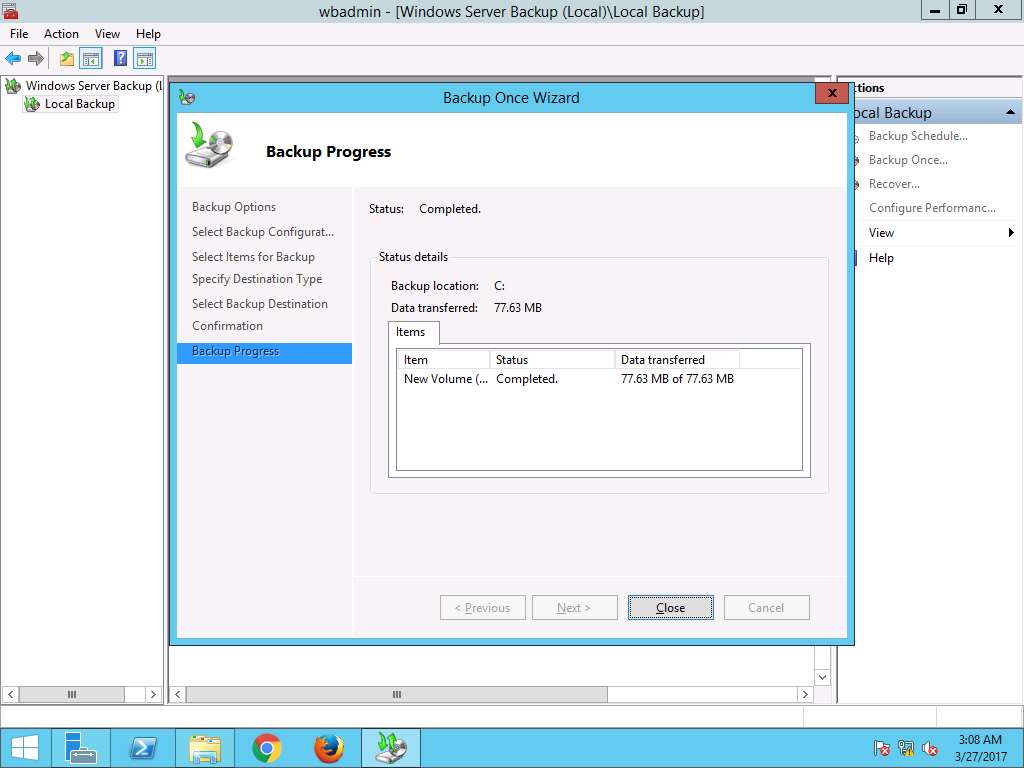Expand the View submenu arrow in Actions pane

click(x=1011, y=233)
